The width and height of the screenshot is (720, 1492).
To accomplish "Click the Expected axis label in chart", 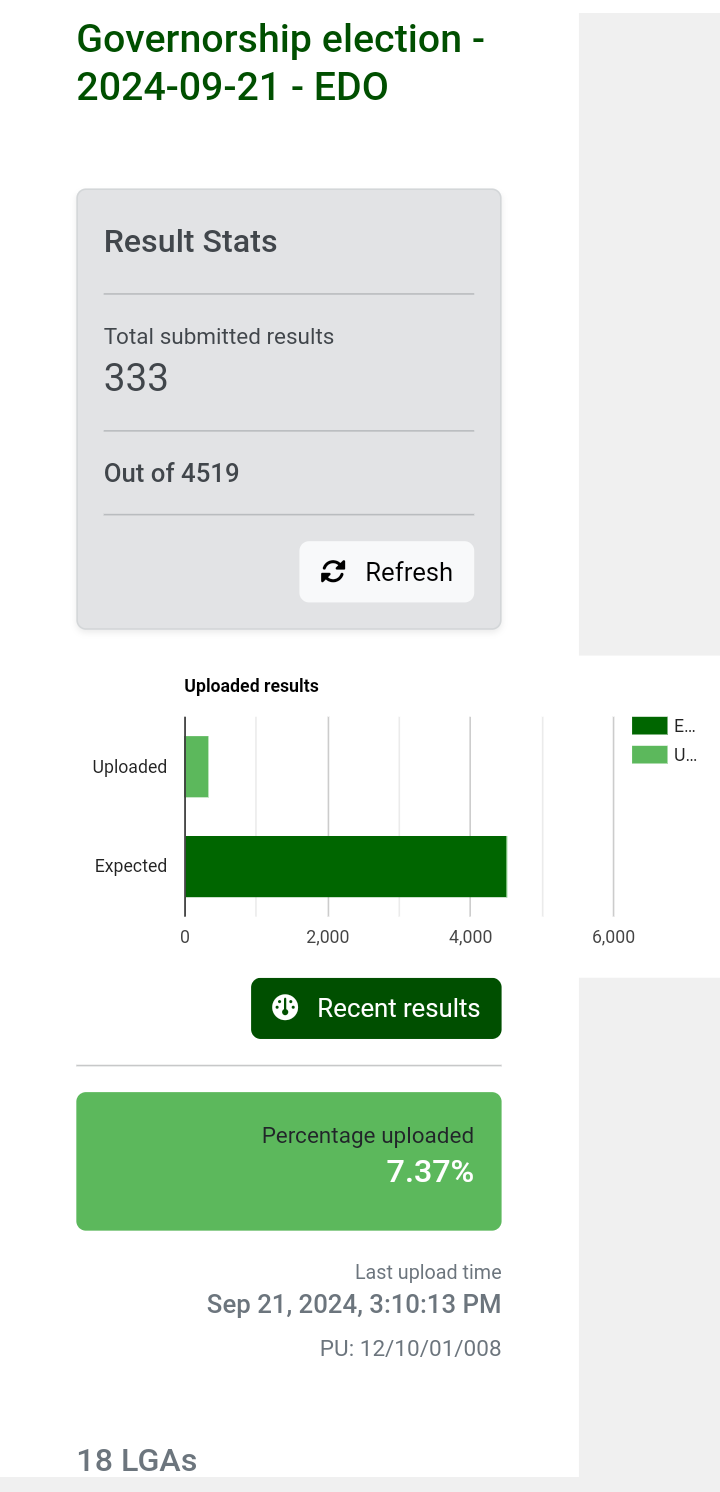I will tap(131, 866).
